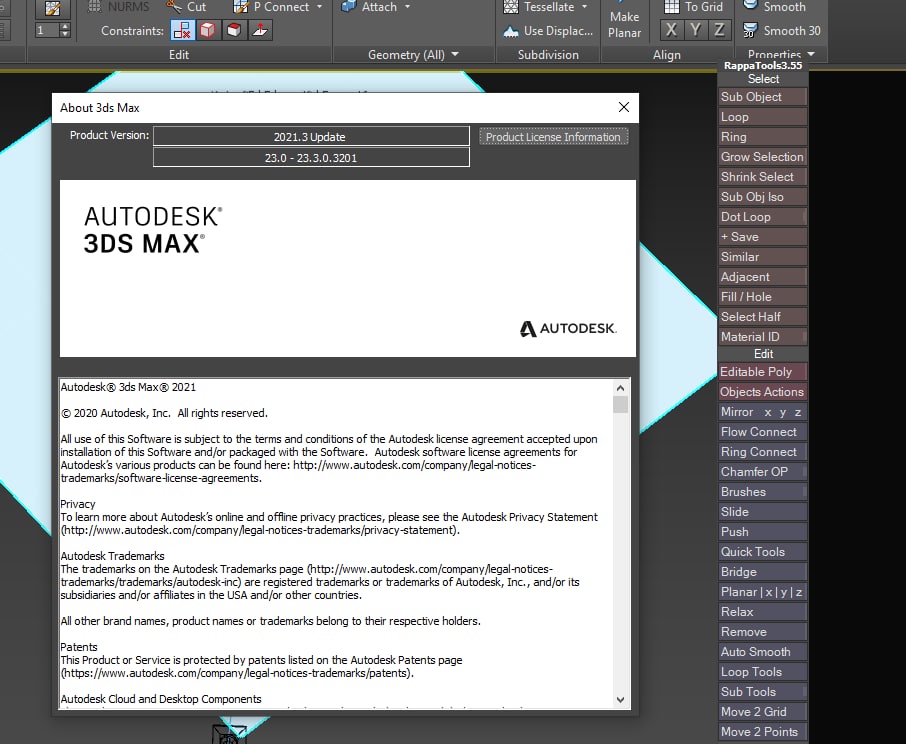Open the Tessellate dropdown arrow
The height and width of the screenshot is (744, 906).
584,7
